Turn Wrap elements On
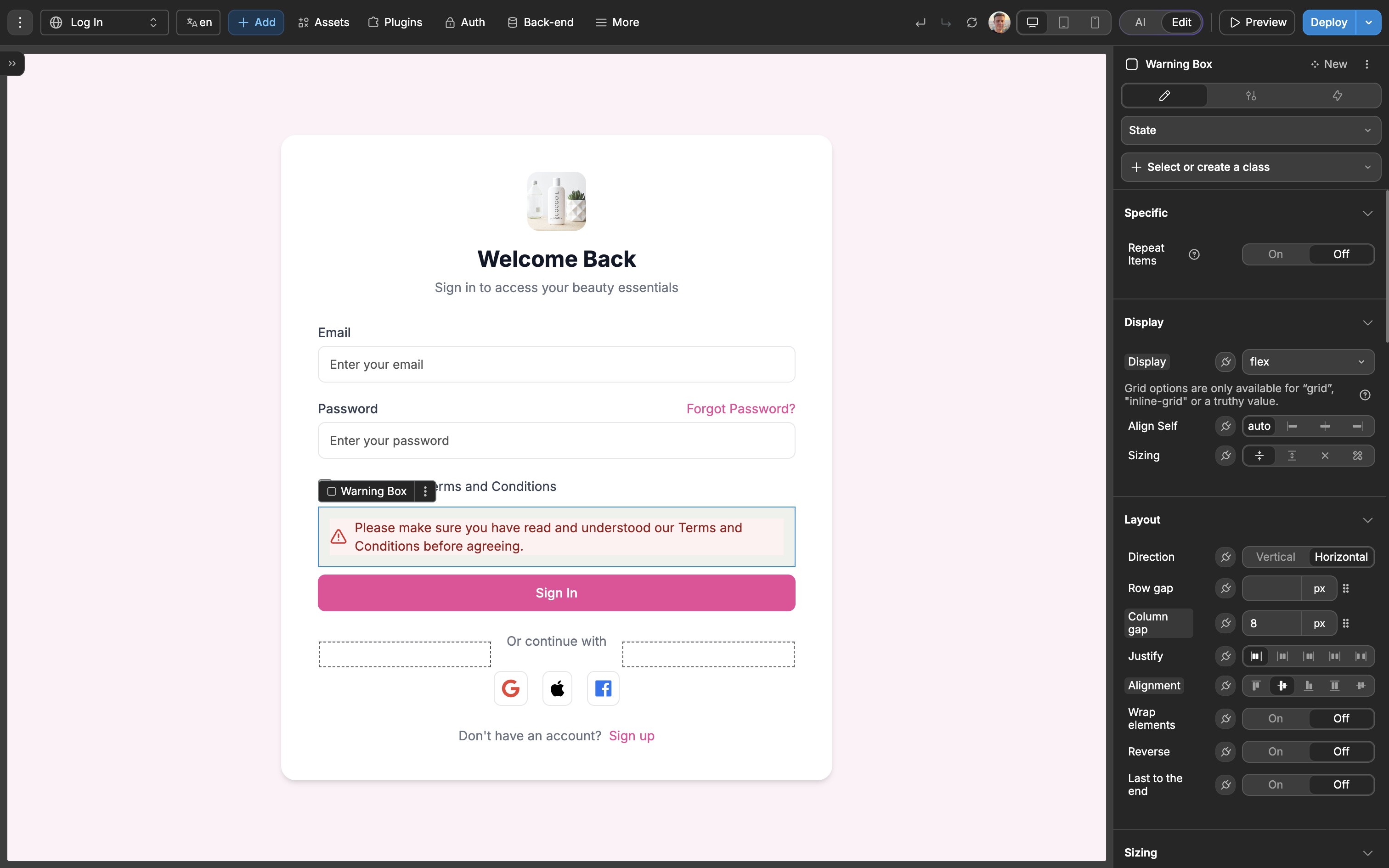The image size is (1389, 868). point(1276,718)
